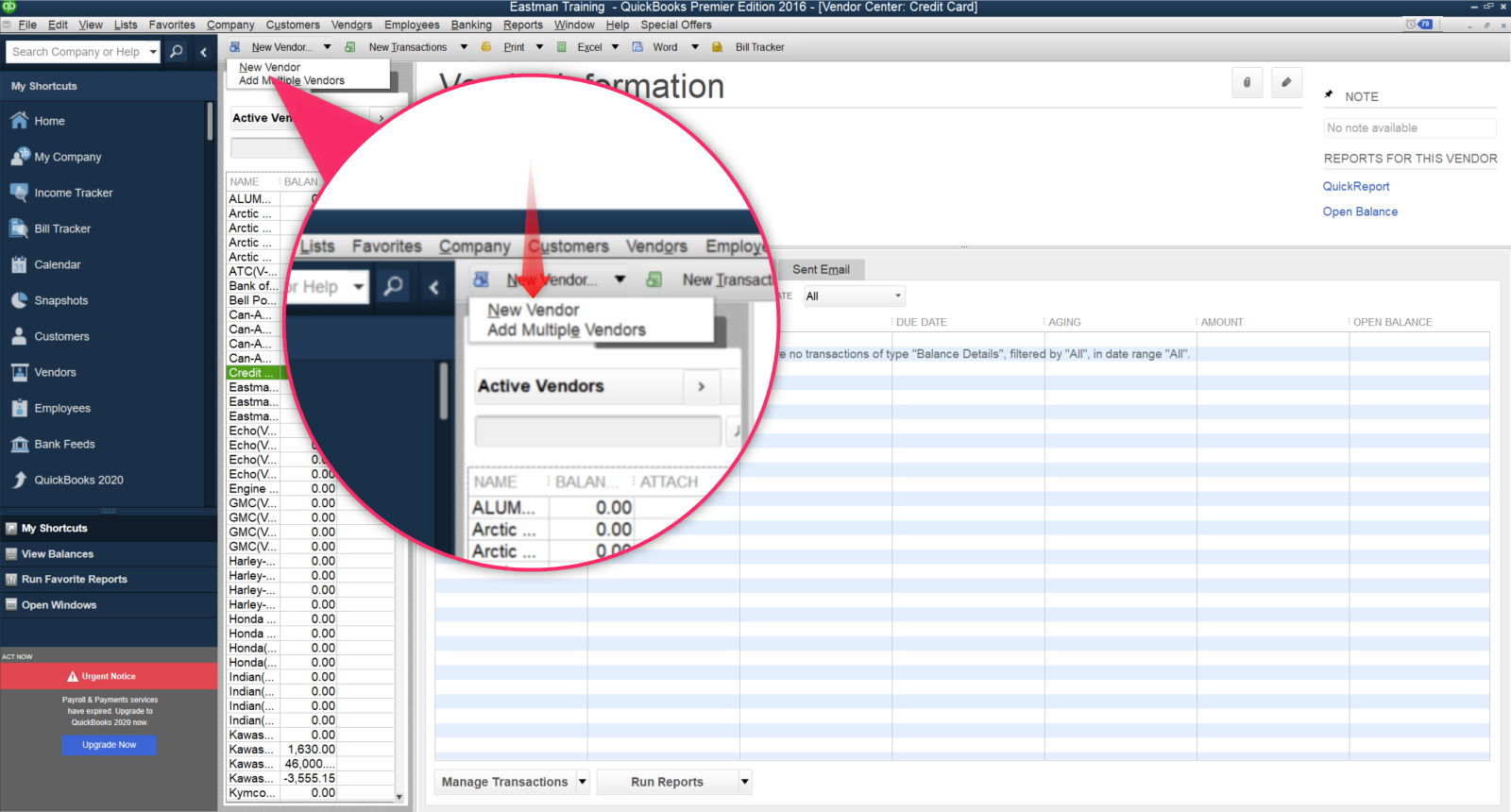This screenshot has height=812, width=1511.
Task: Open the Open Balance report link
Action: coord(1360,211)
